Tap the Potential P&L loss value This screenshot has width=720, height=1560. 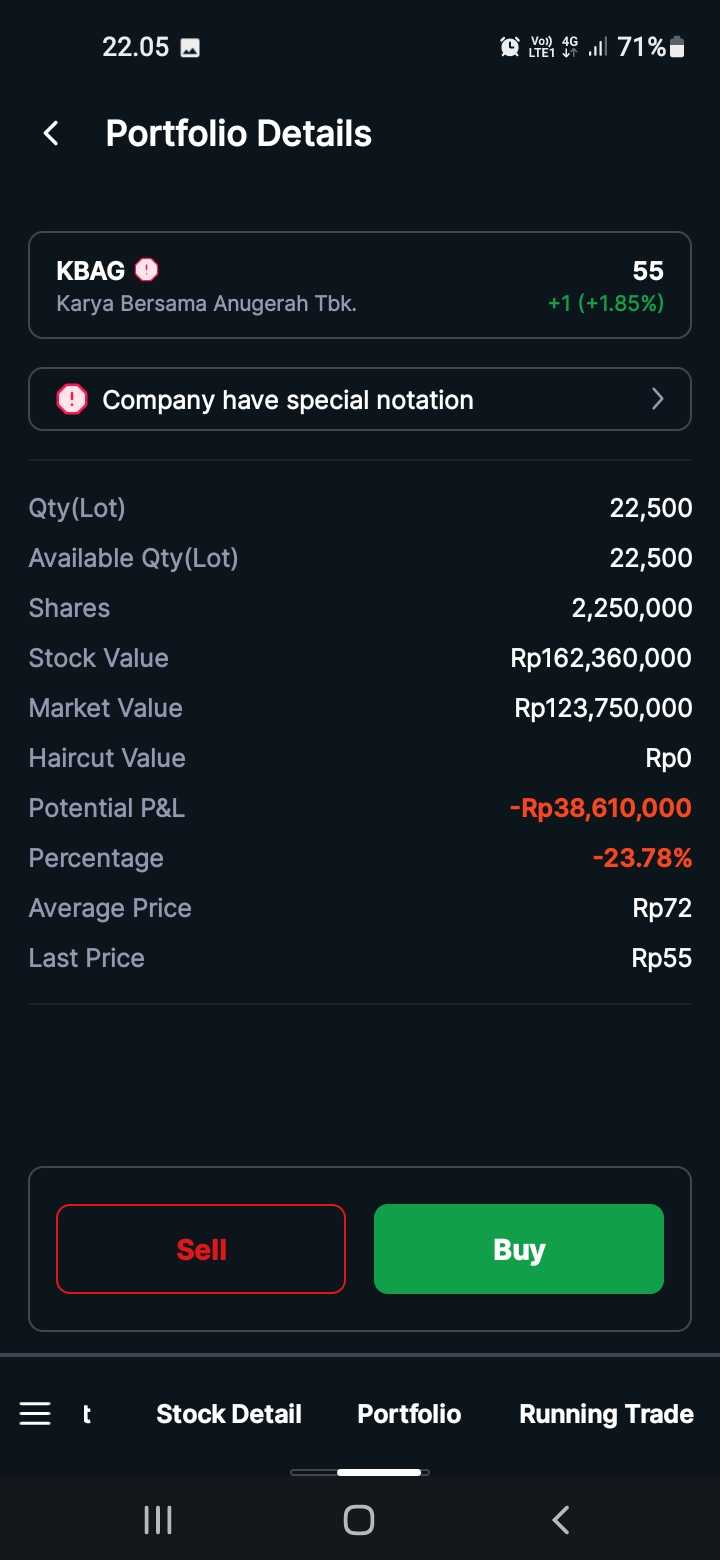pos(600,808)
